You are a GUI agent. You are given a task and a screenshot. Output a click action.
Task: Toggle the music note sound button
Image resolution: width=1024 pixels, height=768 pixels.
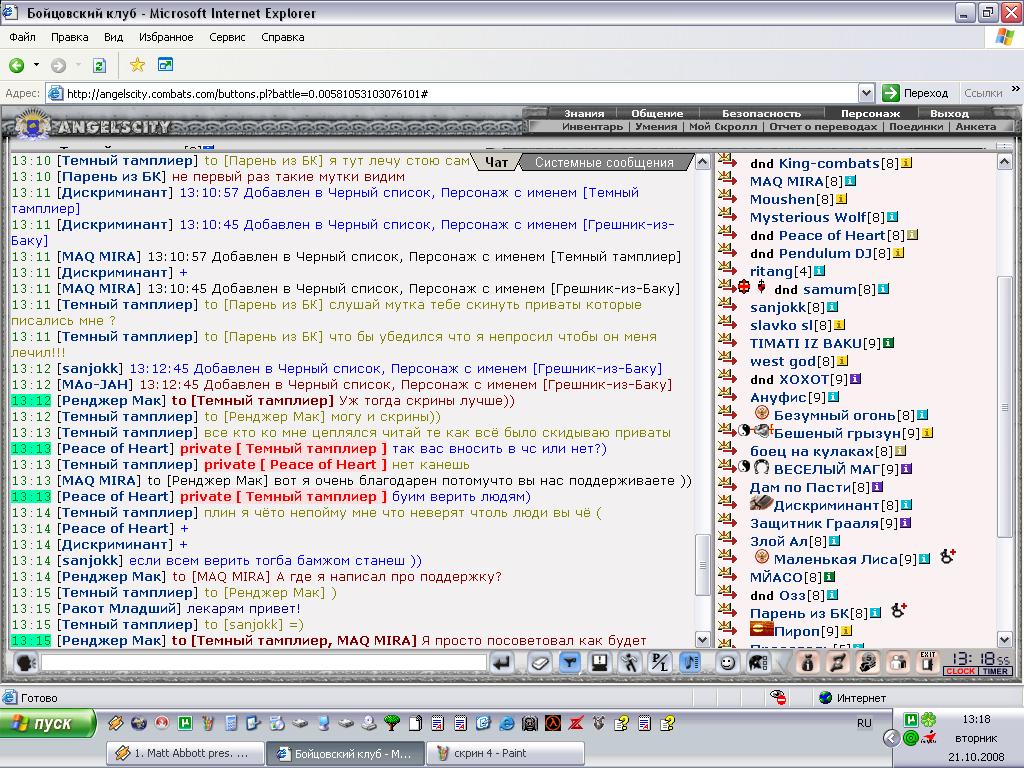click(690, 663)
